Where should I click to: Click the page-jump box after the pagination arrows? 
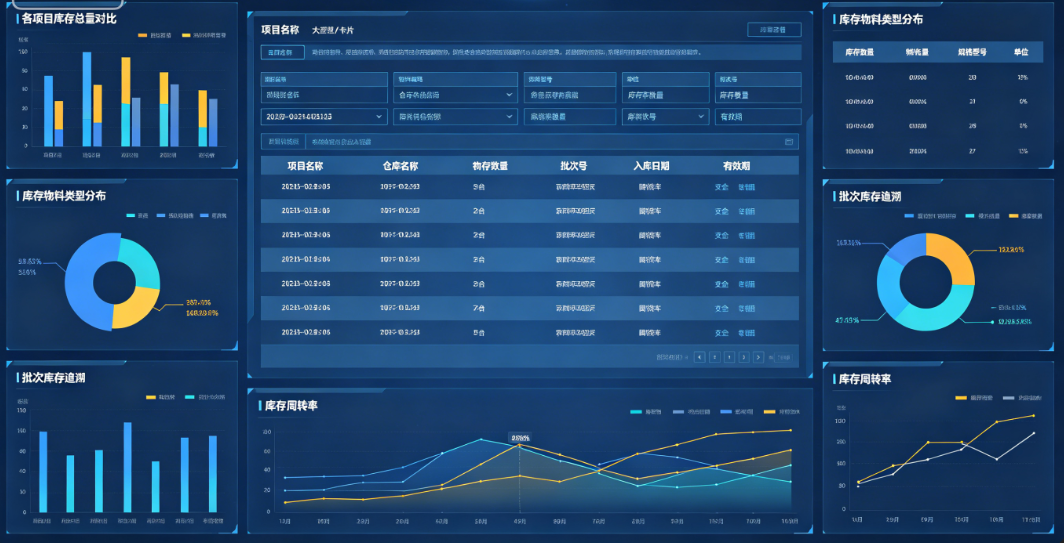tap(782, 357)
